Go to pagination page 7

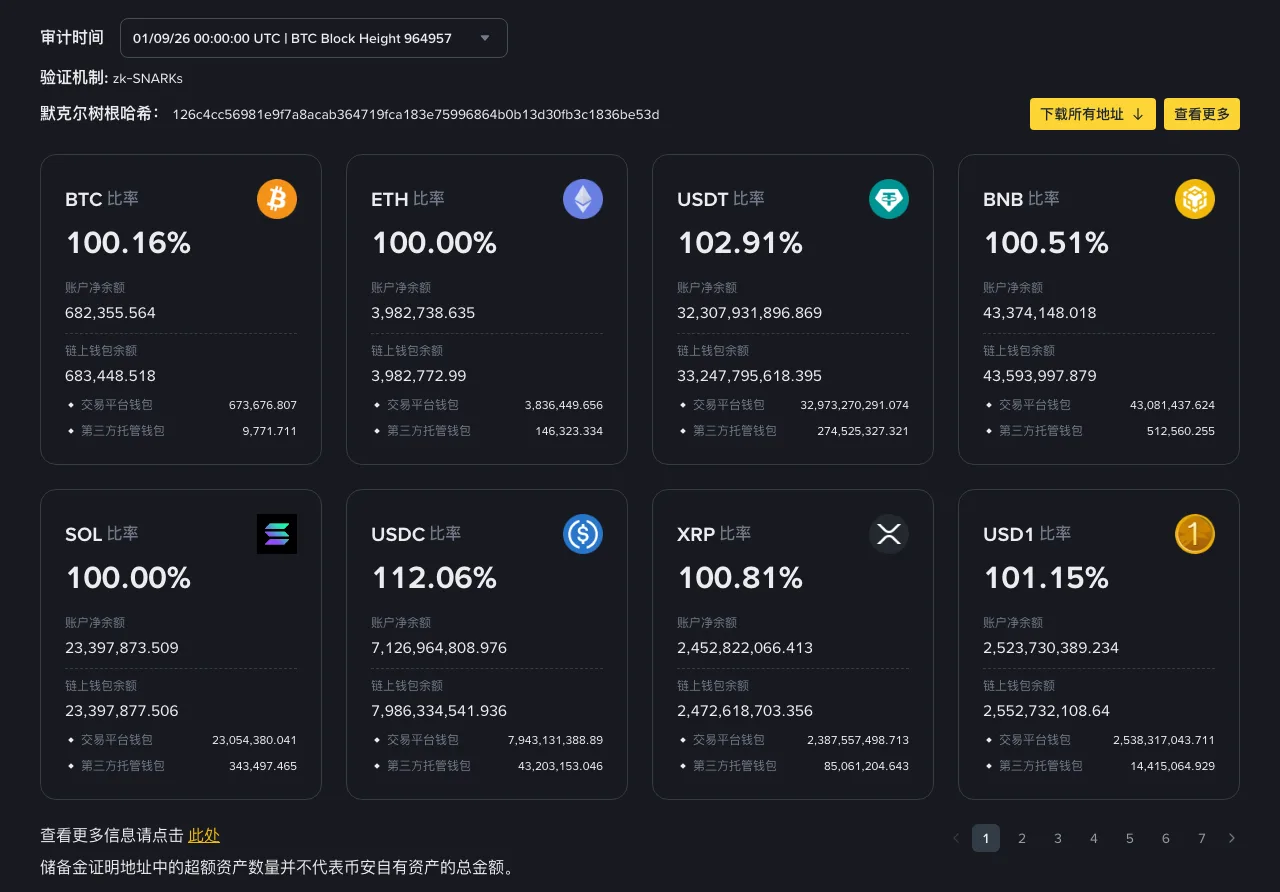tap(1202, 838)
